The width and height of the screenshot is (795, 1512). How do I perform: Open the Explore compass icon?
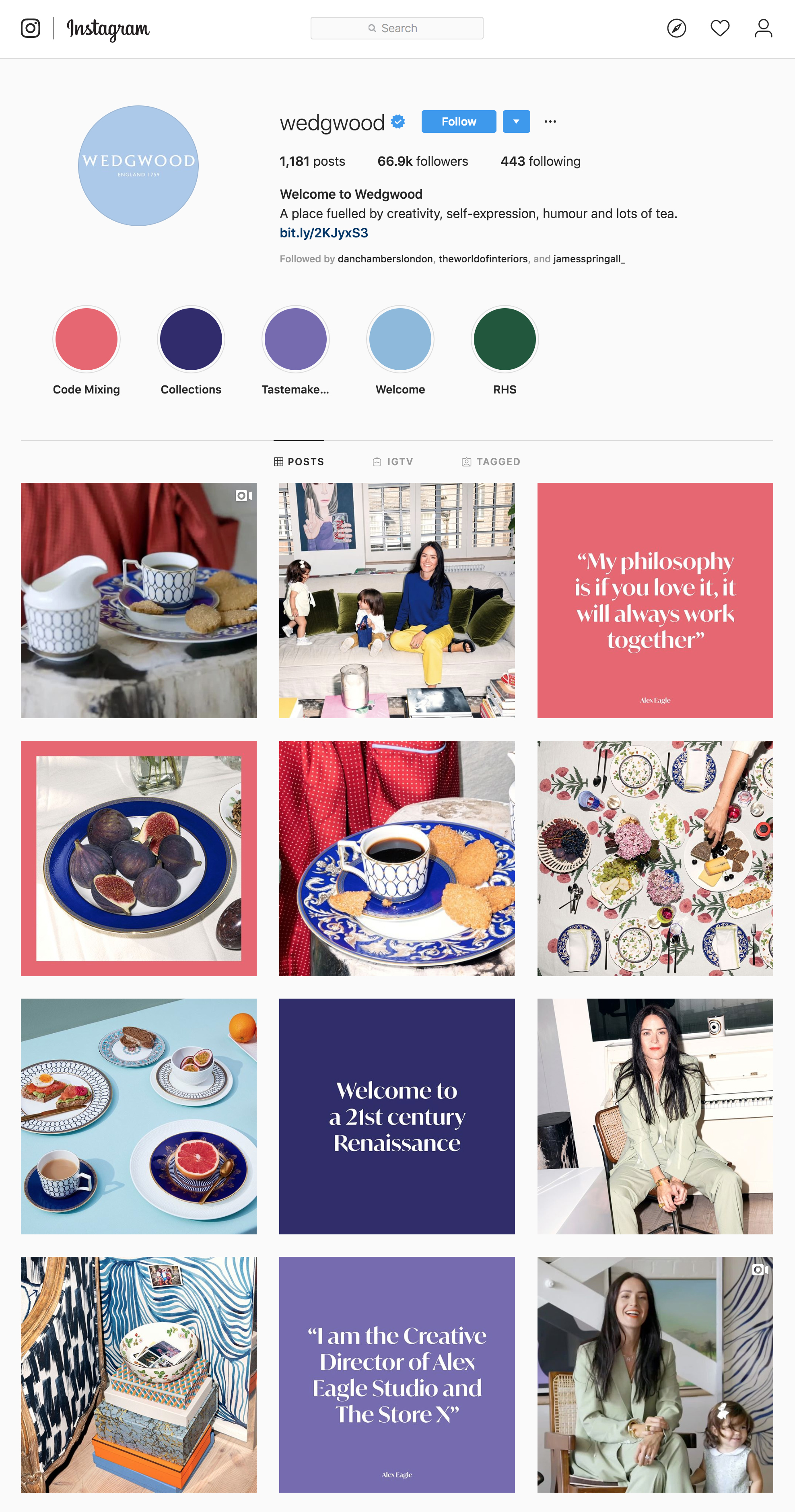(676, 28)
